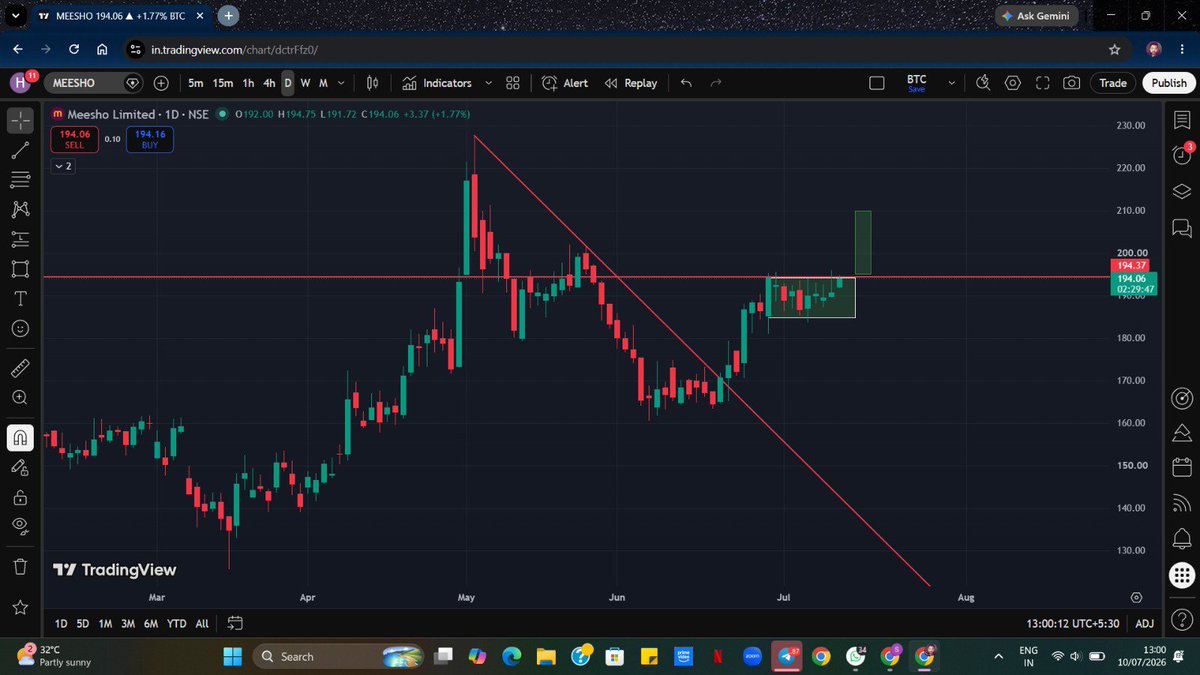
Task: Click the Trade button
Action: (x=1113, y=83)
